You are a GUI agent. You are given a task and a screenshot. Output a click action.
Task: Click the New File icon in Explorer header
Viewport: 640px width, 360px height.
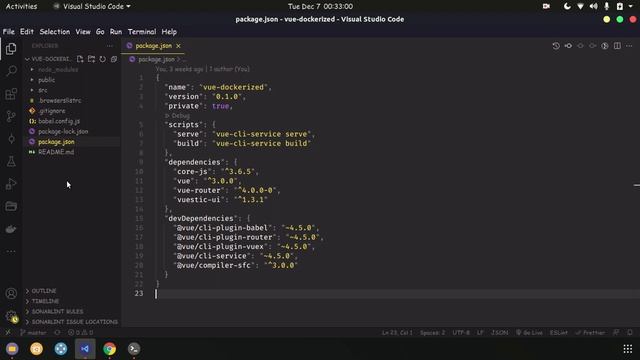point(80,59)
